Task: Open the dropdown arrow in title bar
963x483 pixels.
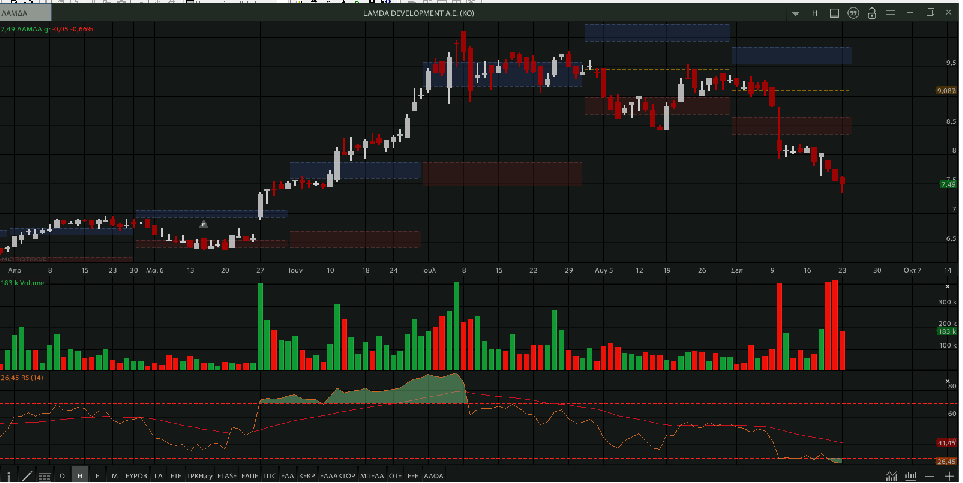Action: coord(795,13)
